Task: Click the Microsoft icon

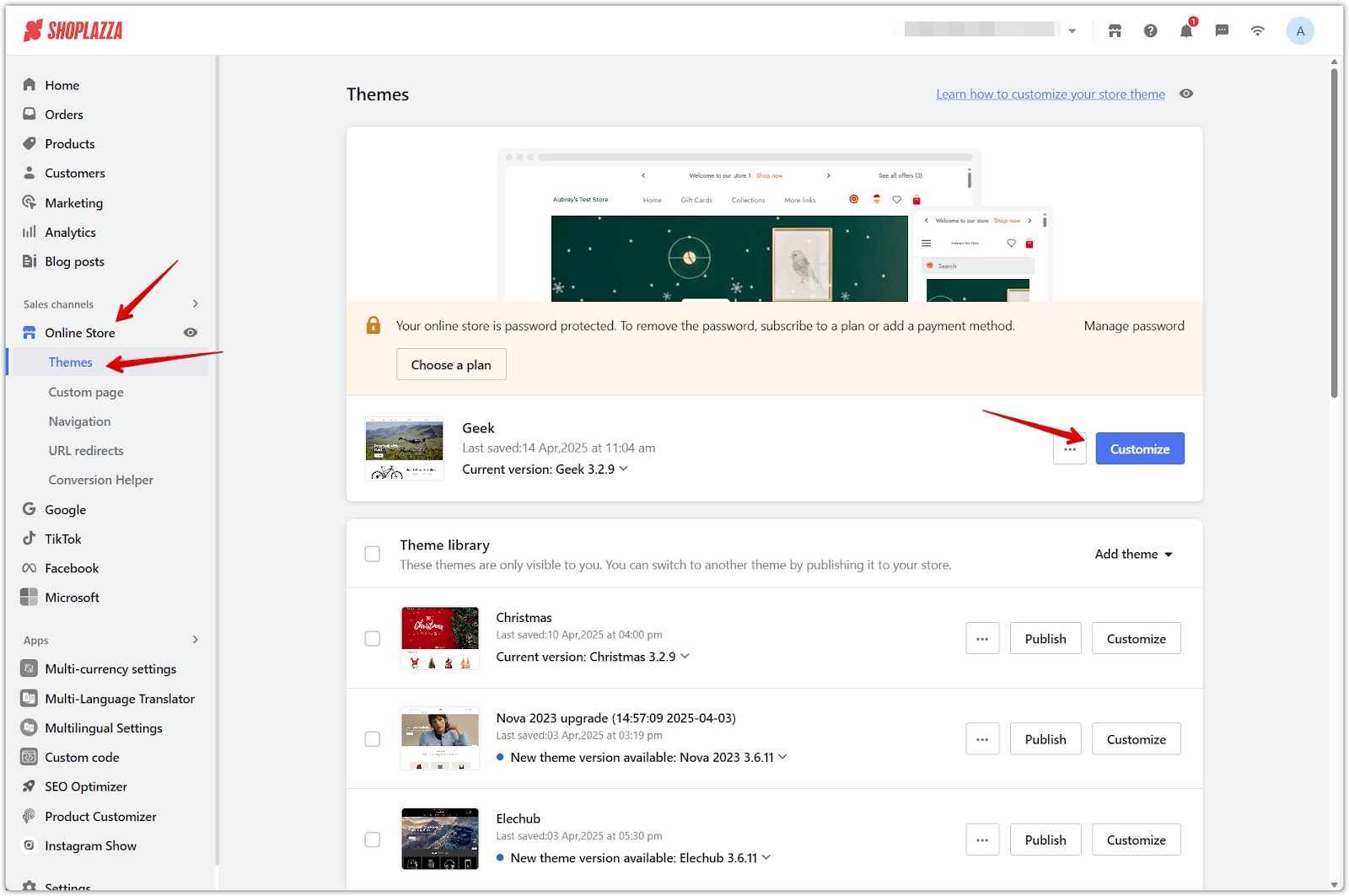Action: [30, 597]
